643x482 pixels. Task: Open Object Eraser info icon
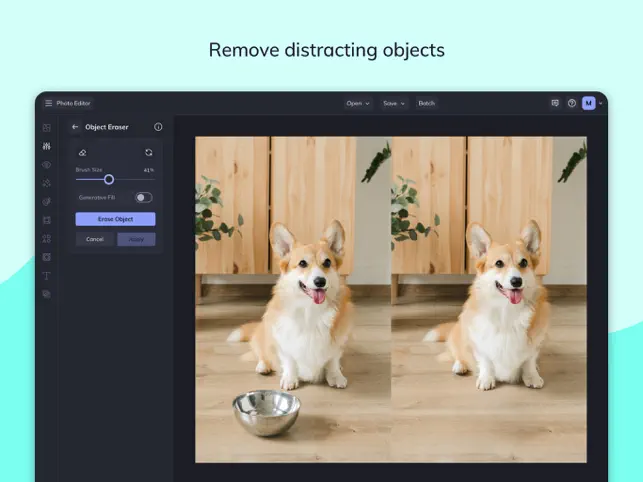coord(158,127)
